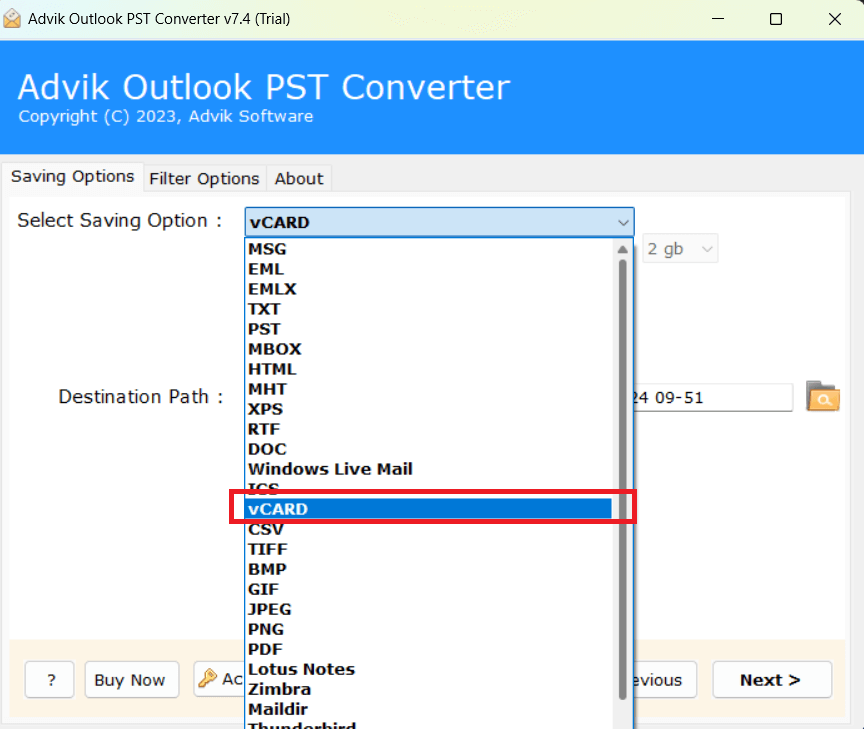The width and height of the screenshot is (864, 729).
Task: Click the Next > button
Action: pos(771,680)
